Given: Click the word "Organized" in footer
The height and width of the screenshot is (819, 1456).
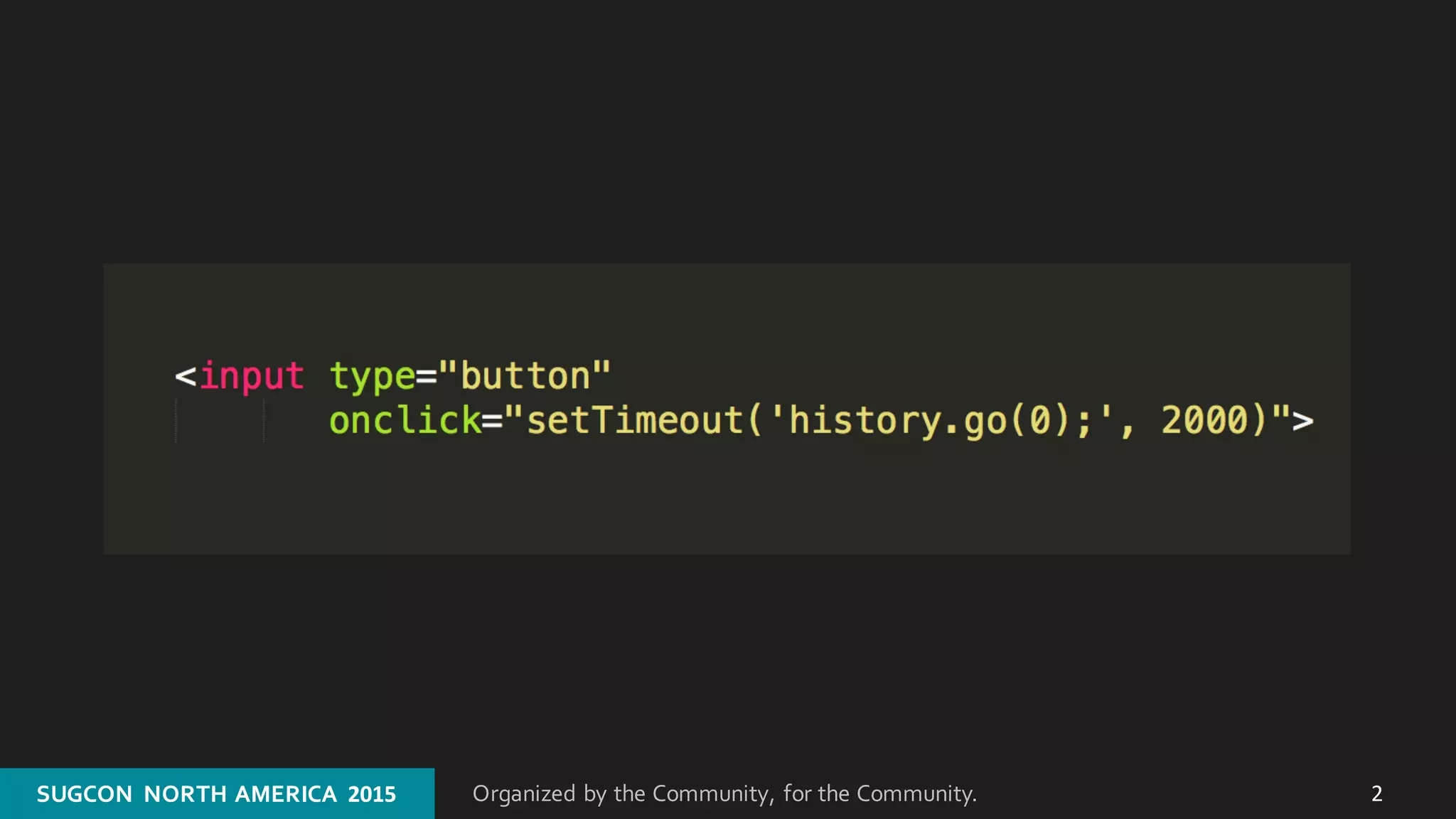Looking at the screenshot, I should coord(524,793).
